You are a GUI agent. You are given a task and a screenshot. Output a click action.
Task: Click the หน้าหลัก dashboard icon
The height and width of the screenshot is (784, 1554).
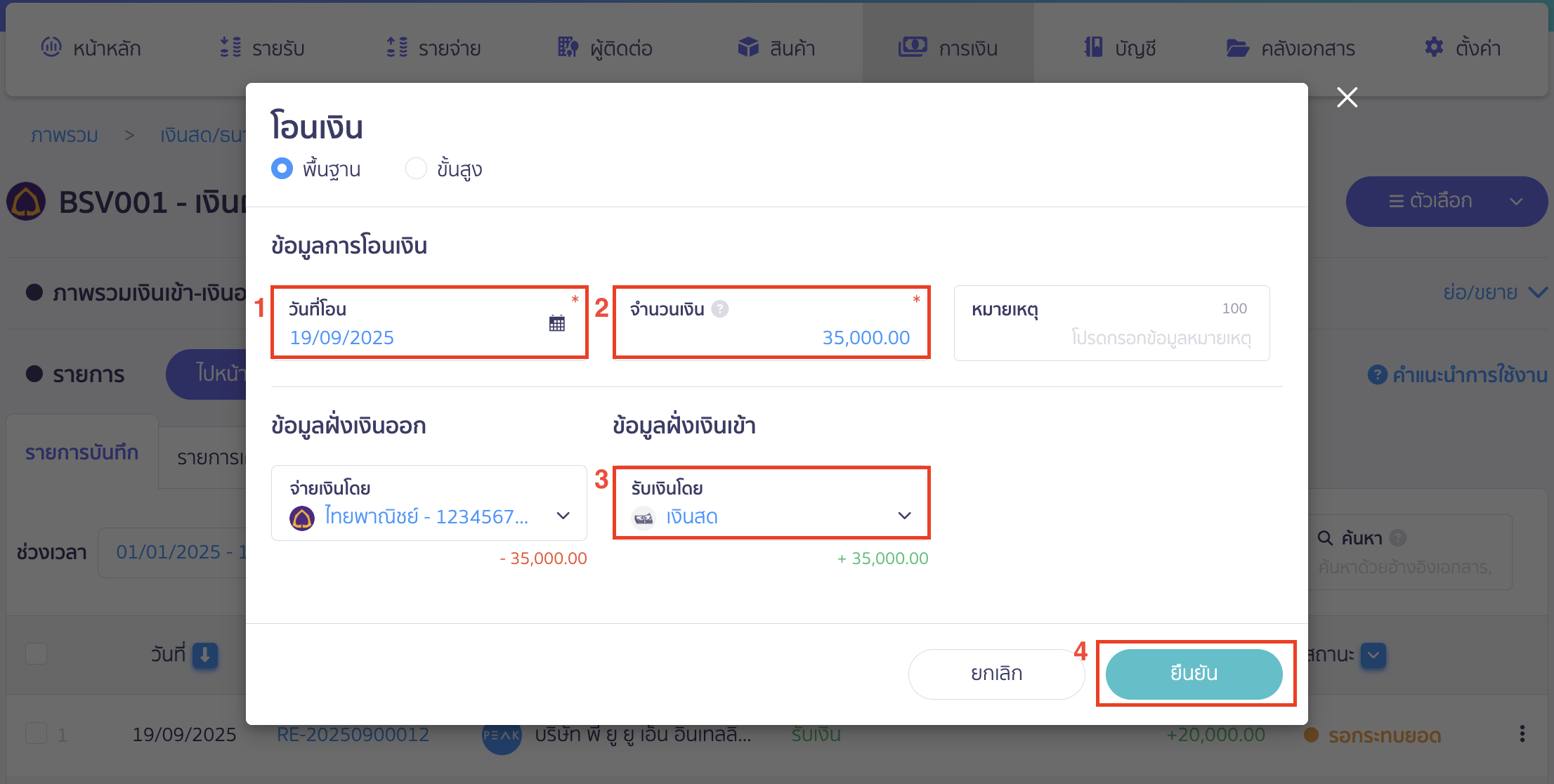tap(51, 47)
